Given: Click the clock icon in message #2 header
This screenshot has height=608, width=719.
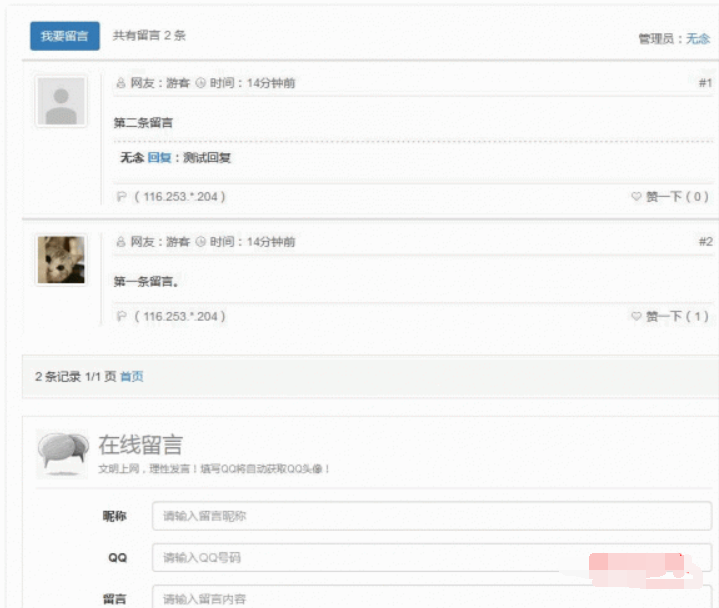Looking at the screenshot, I should coord(200,242).
